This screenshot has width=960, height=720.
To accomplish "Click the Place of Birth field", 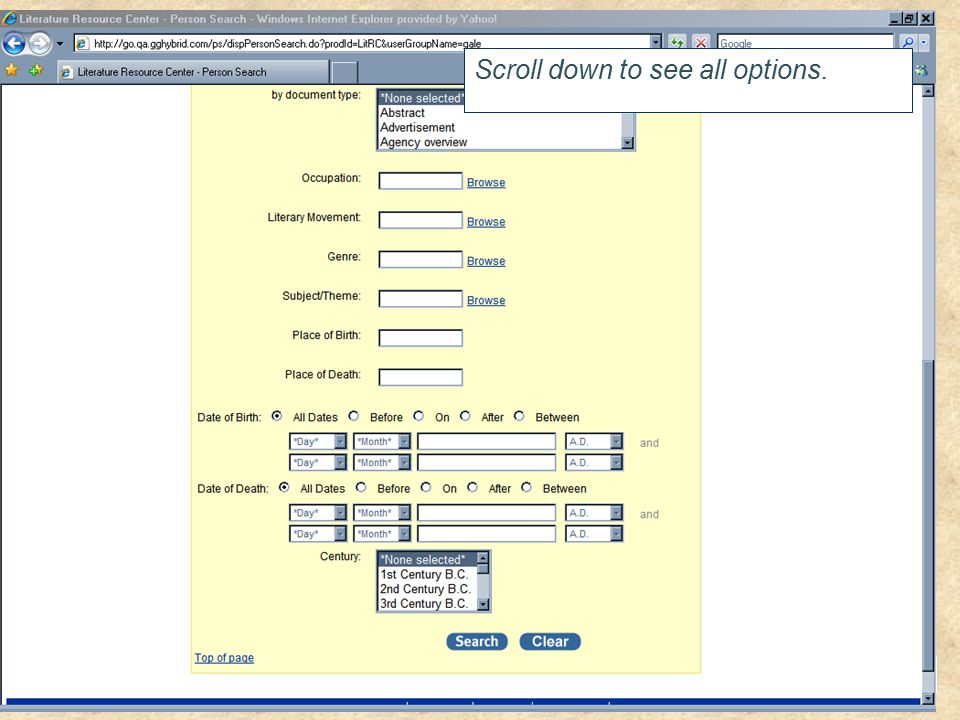I will click(x=421, y=338).
